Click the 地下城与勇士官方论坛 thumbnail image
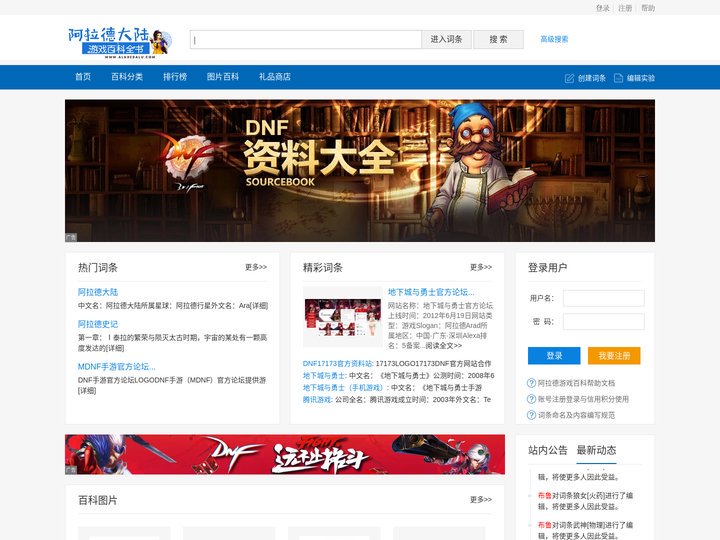 click(x=343, y=317)
